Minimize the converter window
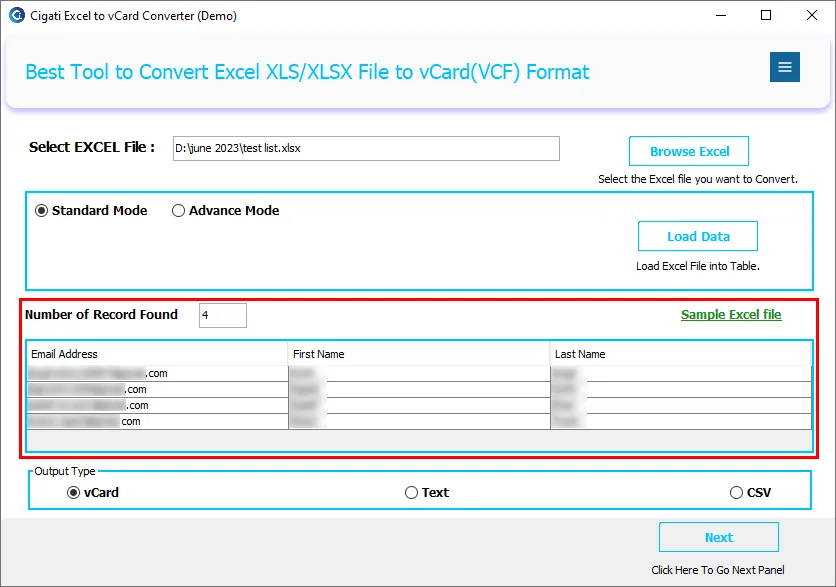Screen dimensions: 836x587 [721, 15]
